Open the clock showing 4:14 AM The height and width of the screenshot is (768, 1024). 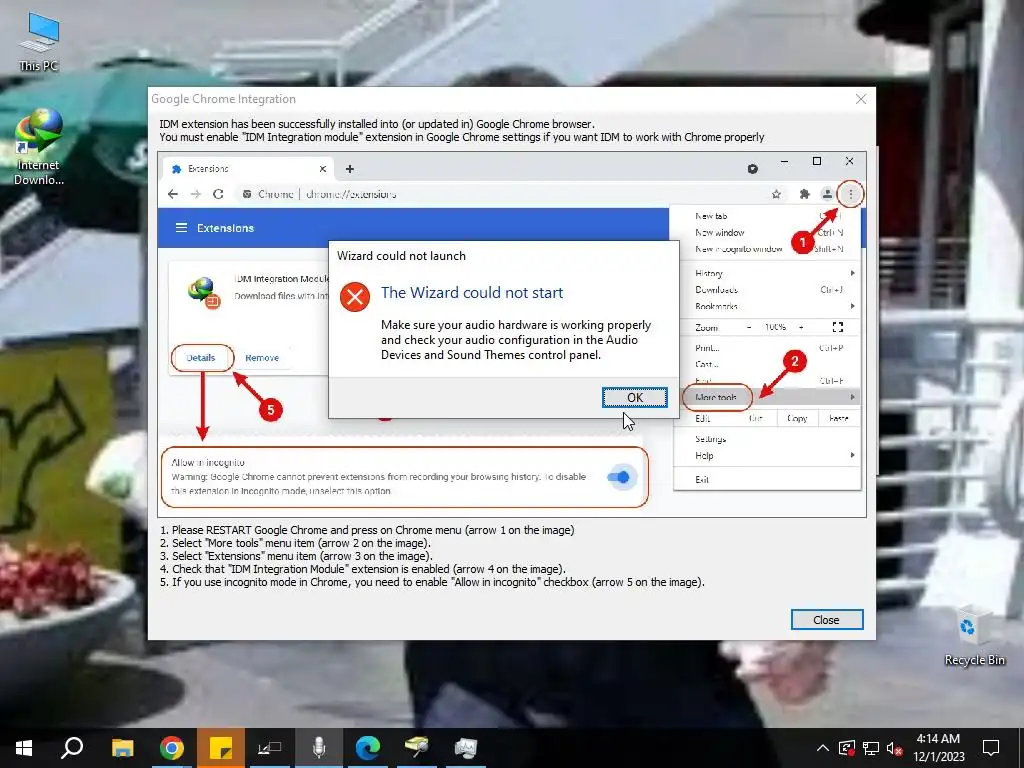tap(938, 748)
